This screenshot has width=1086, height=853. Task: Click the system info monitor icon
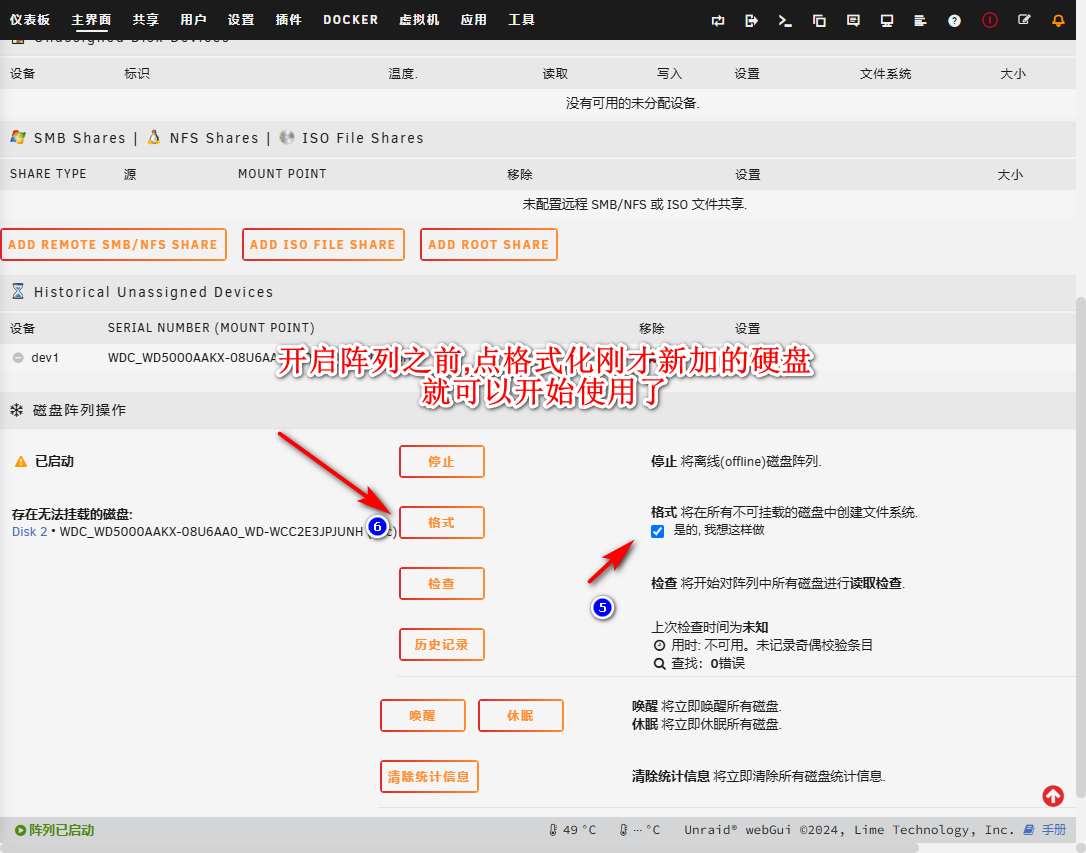tap(887, 20)
